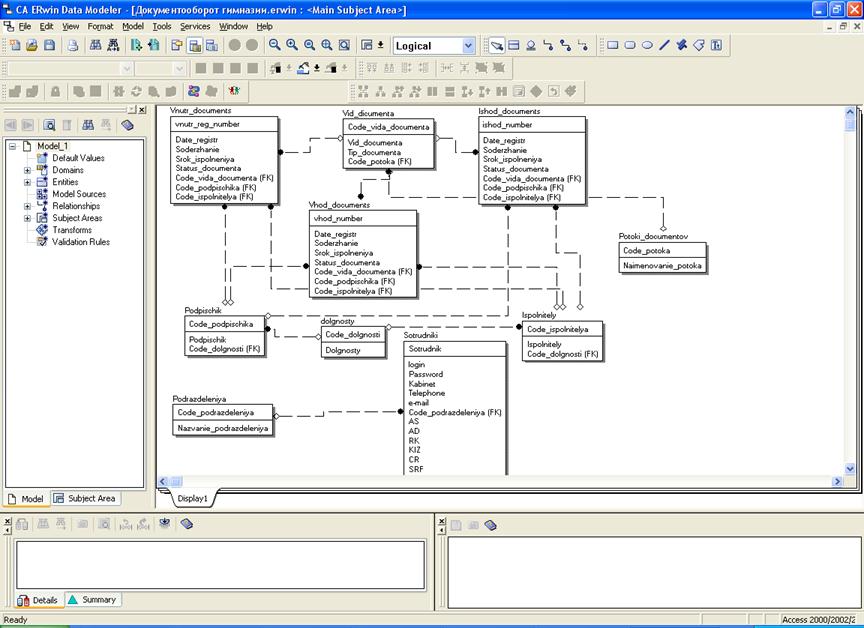
Task: Expand the Relationships tree node
Action: pos(27,206)
